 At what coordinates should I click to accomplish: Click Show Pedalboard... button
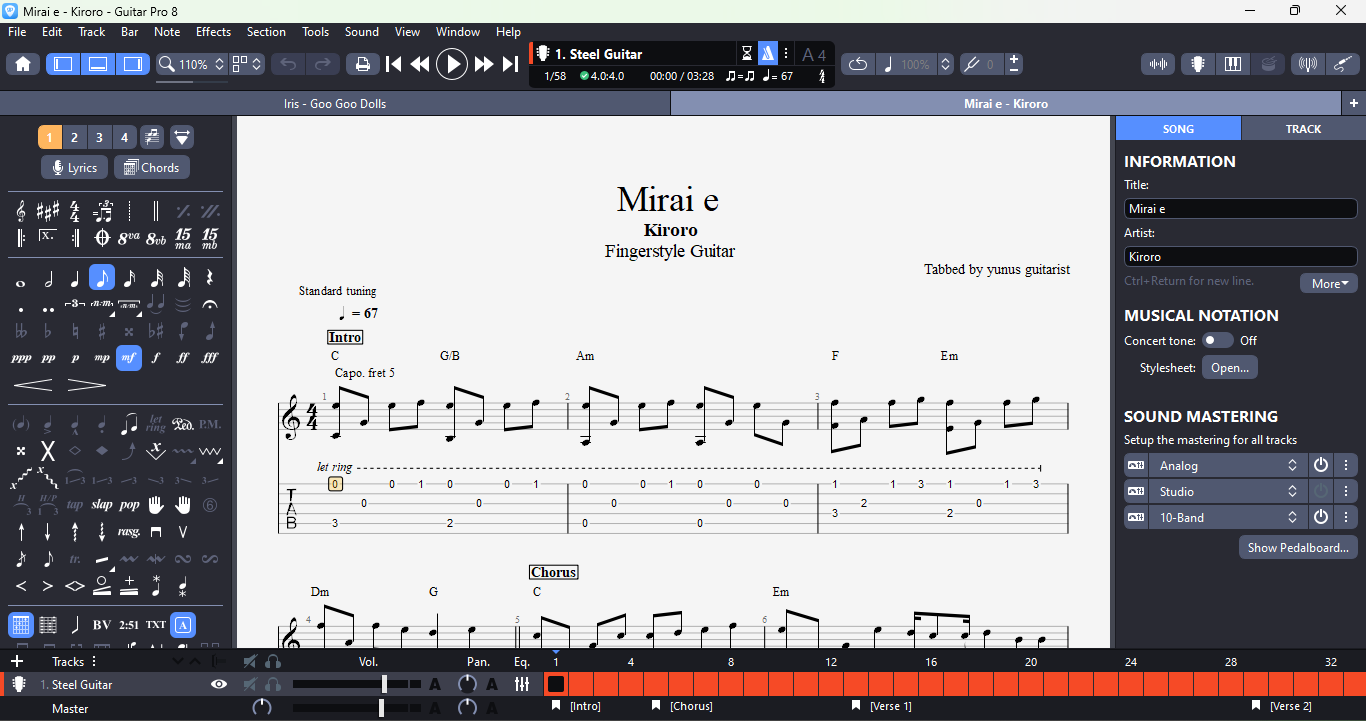pyautogui.click(x=1298, y=548)
